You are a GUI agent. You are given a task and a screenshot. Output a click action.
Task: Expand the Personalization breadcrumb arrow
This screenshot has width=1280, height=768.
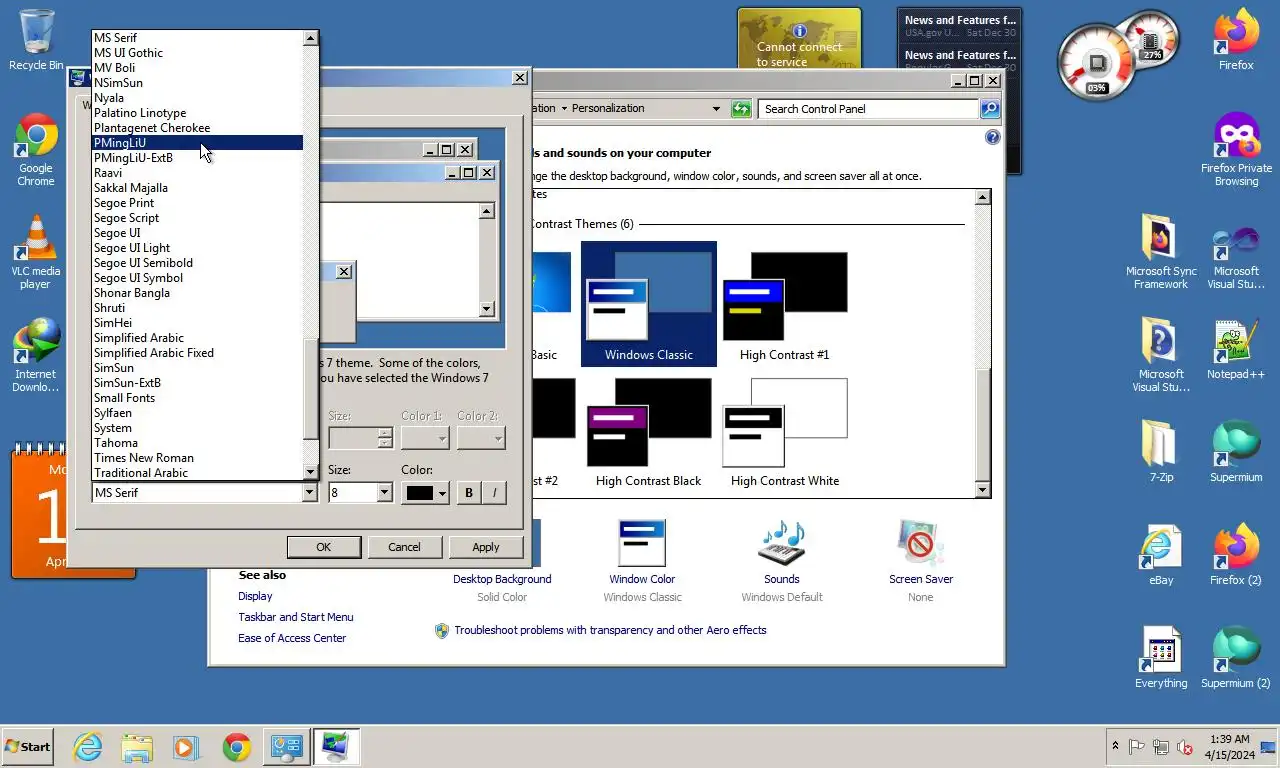564,108
